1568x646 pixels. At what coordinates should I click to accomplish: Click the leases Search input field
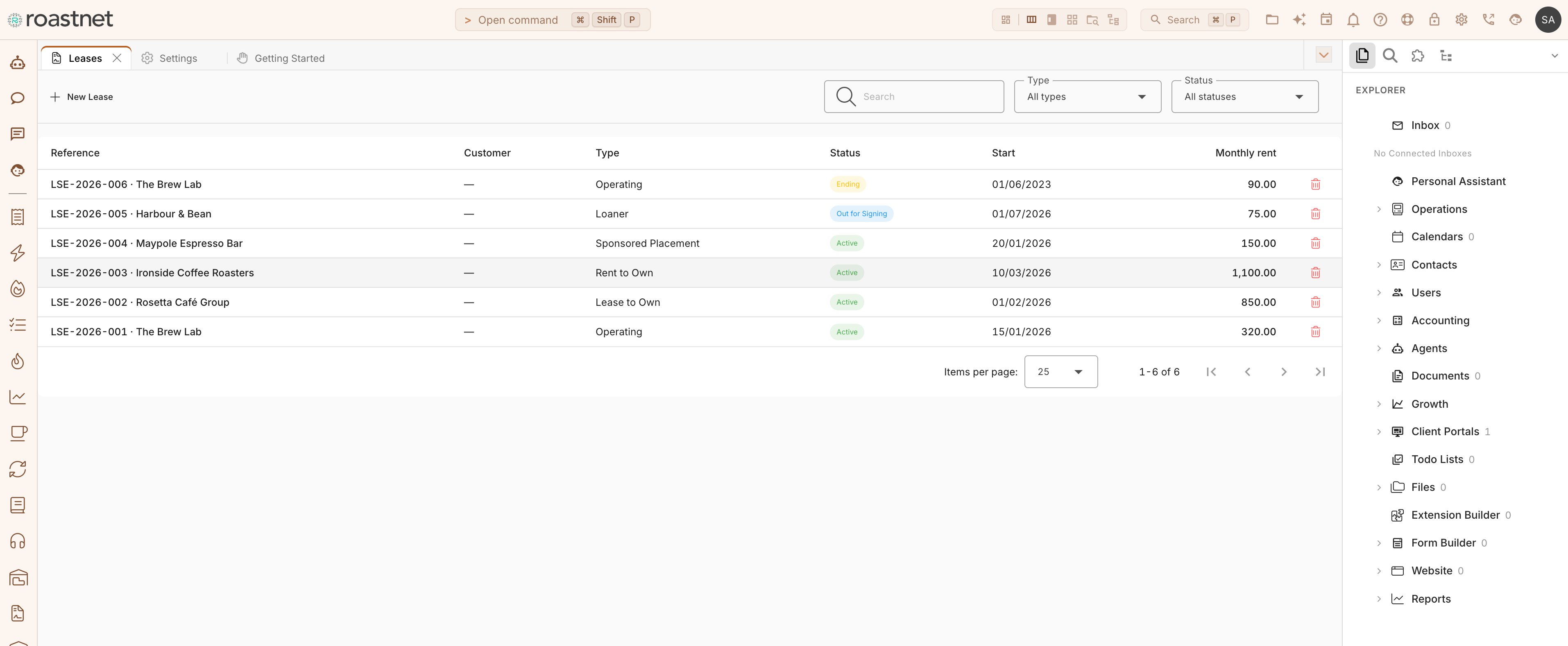[914, 97]
